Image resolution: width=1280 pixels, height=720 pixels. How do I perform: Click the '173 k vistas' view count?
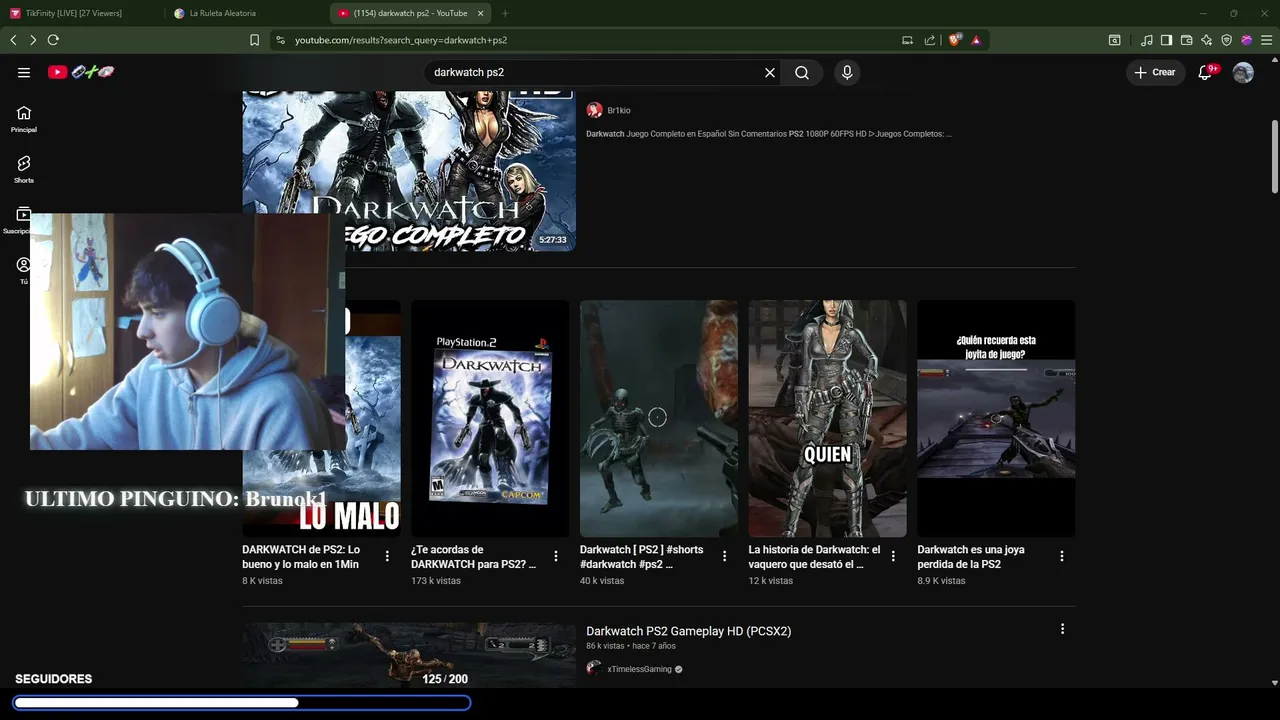(x=436, y=581)
